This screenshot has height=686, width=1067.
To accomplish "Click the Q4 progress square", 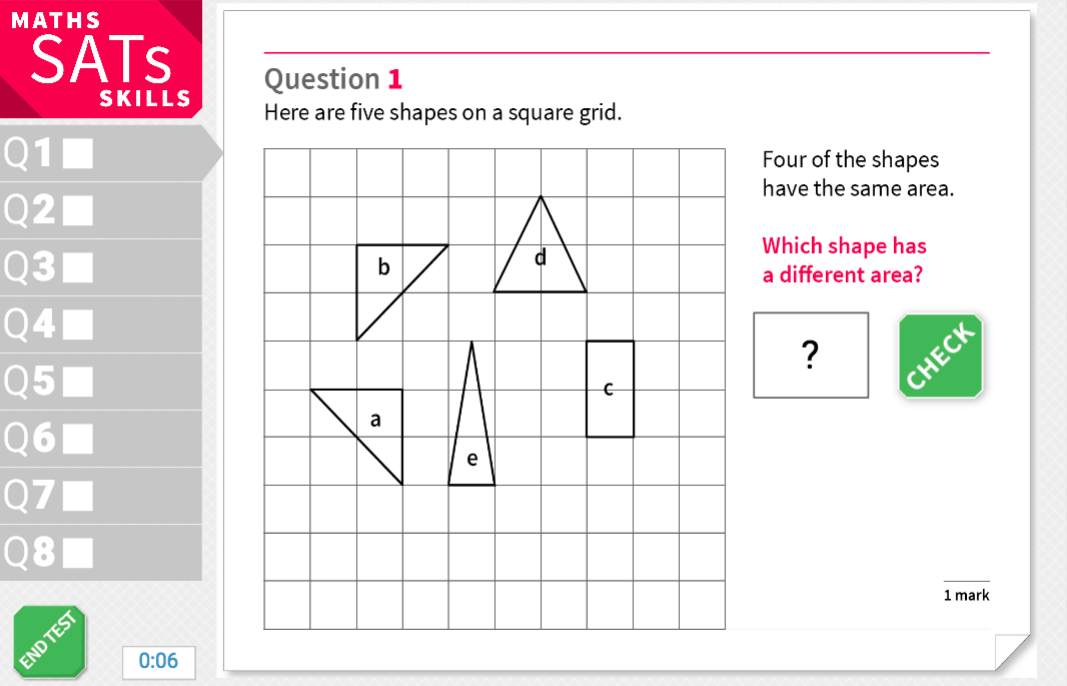I will click(80, 324).
